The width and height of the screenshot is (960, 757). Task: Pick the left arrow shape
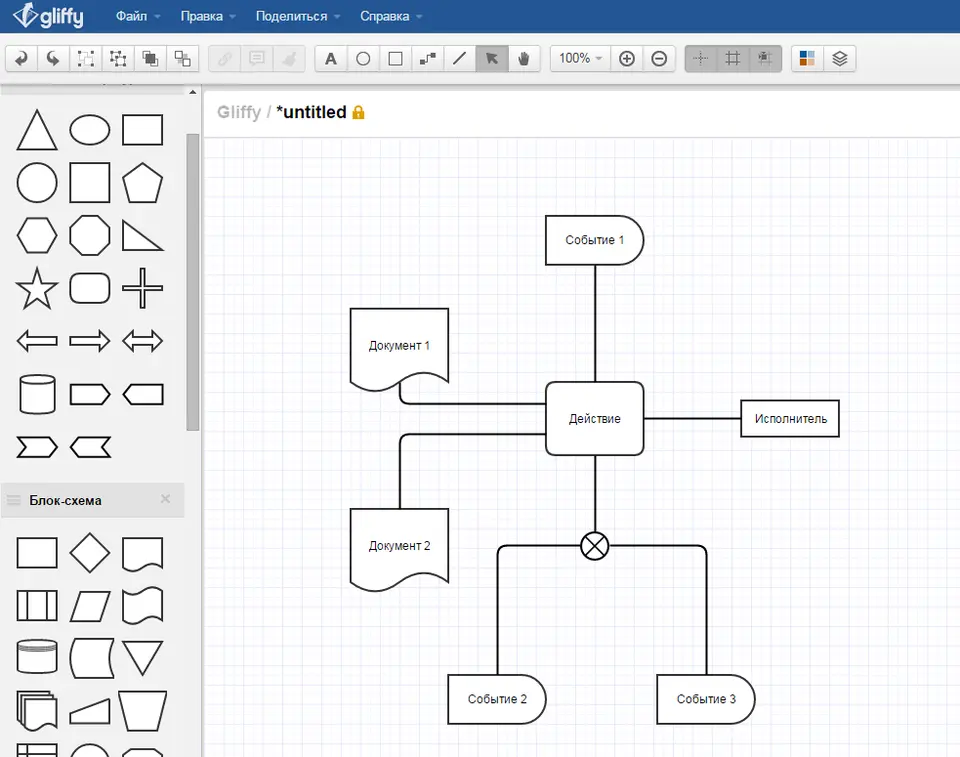37,341
